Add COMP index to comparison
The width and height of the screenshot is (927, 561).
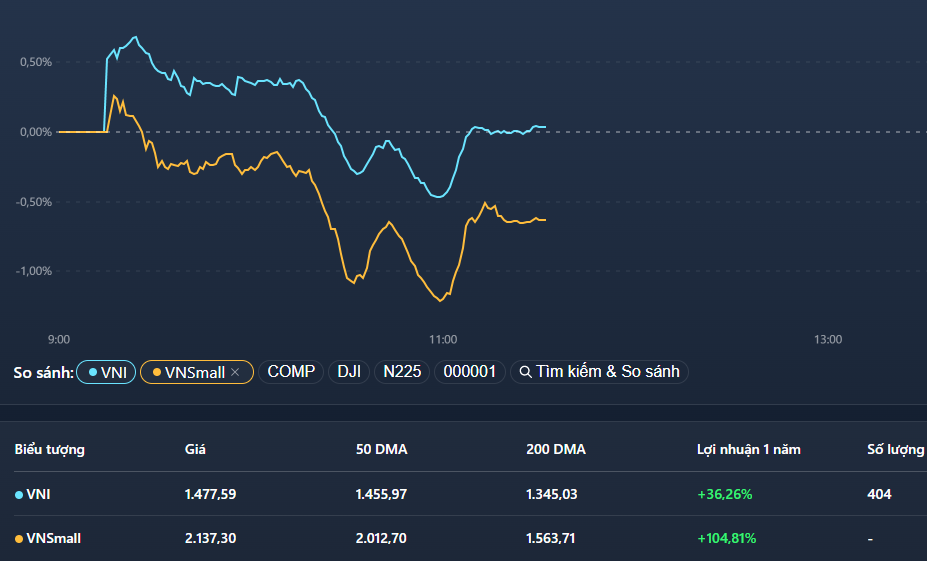291,372
